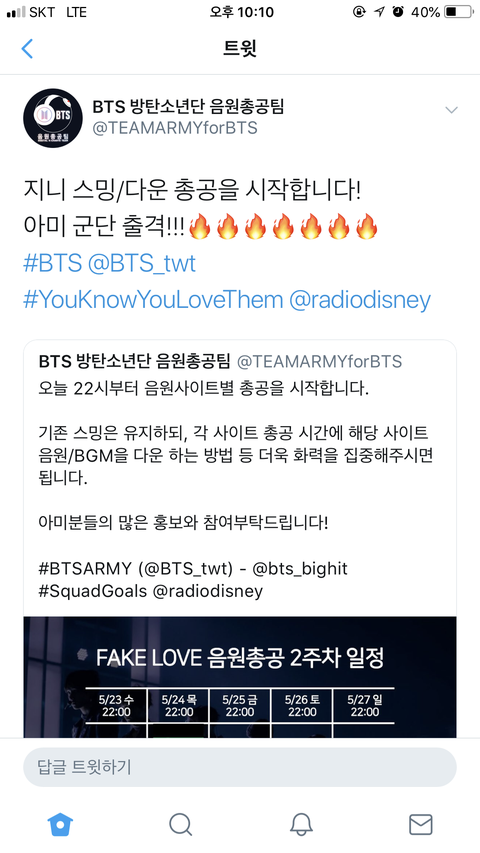Tap the back arrow icon
The width and height of the screenshot is (480, 853).
coord(27,48)
